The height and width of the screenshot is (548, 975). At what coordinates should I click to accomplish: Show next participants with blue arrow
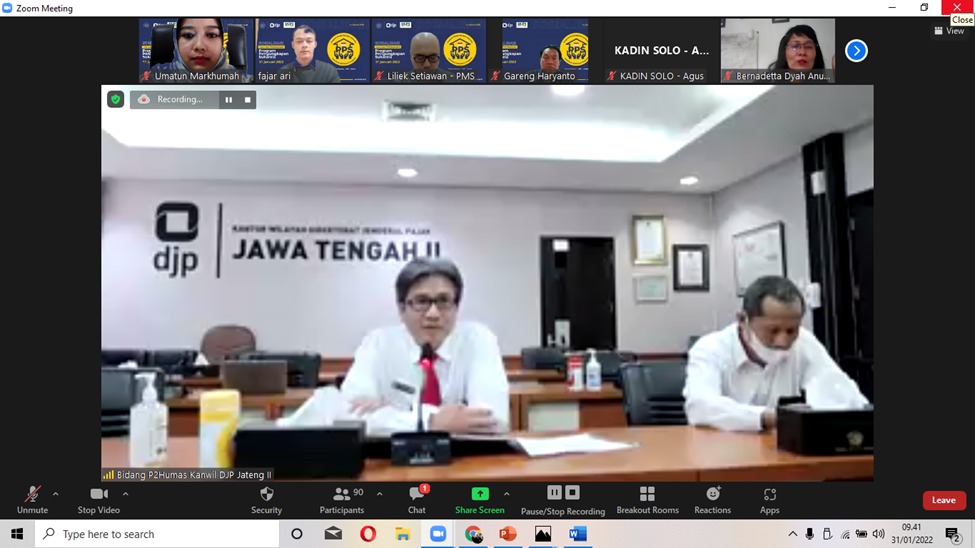(856, 50)
